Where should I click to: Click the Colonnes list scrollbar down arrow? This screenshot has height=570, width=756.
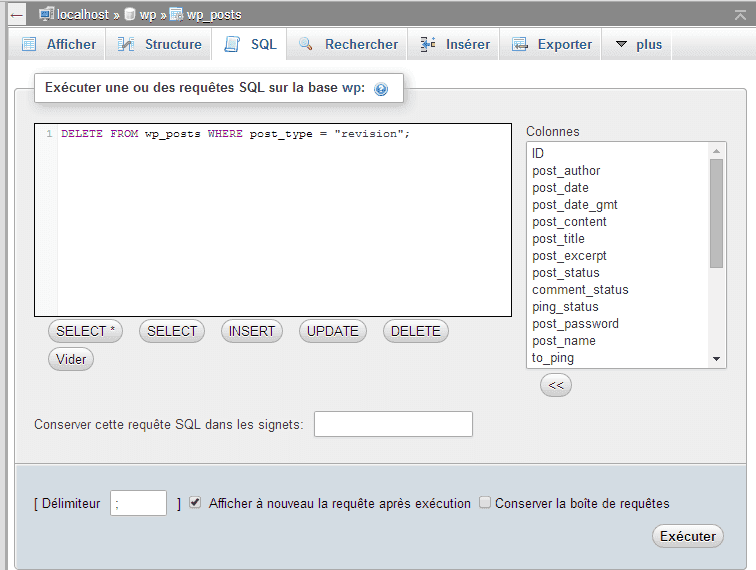pos(716,358)
